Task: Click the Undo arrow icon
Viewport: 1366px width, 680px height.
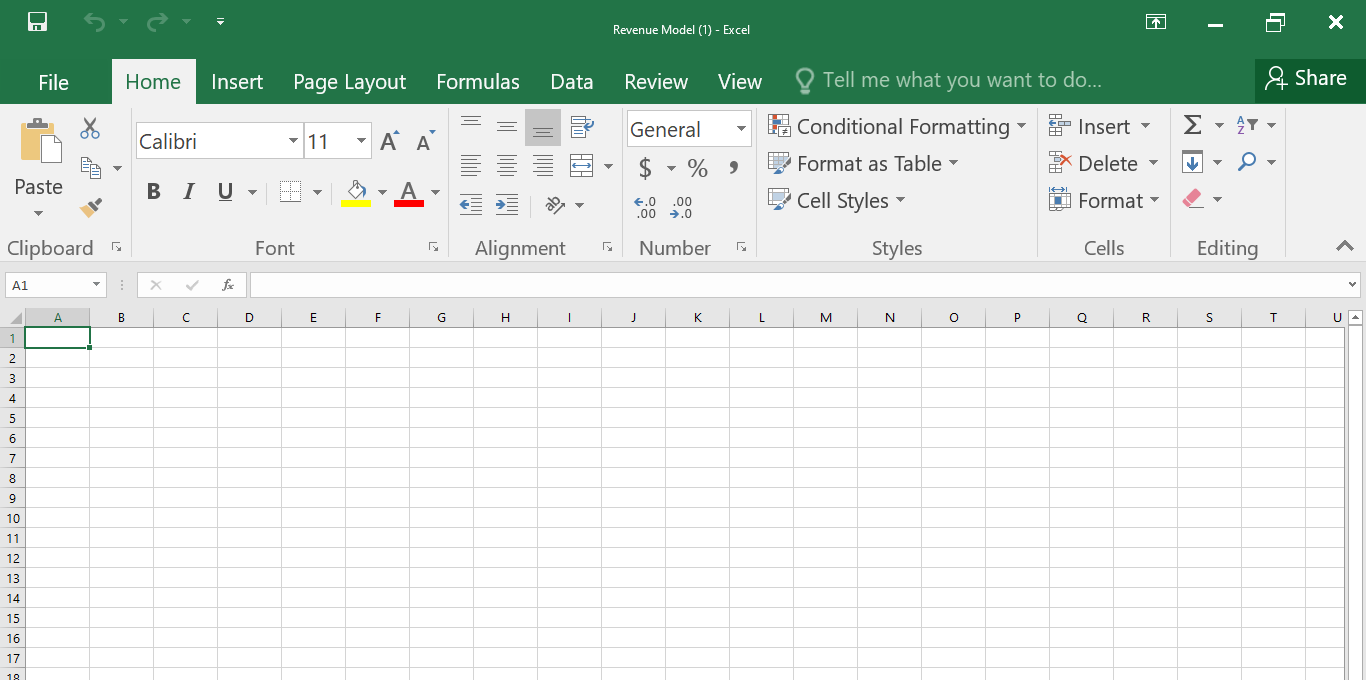Action: tap(94, 21)
